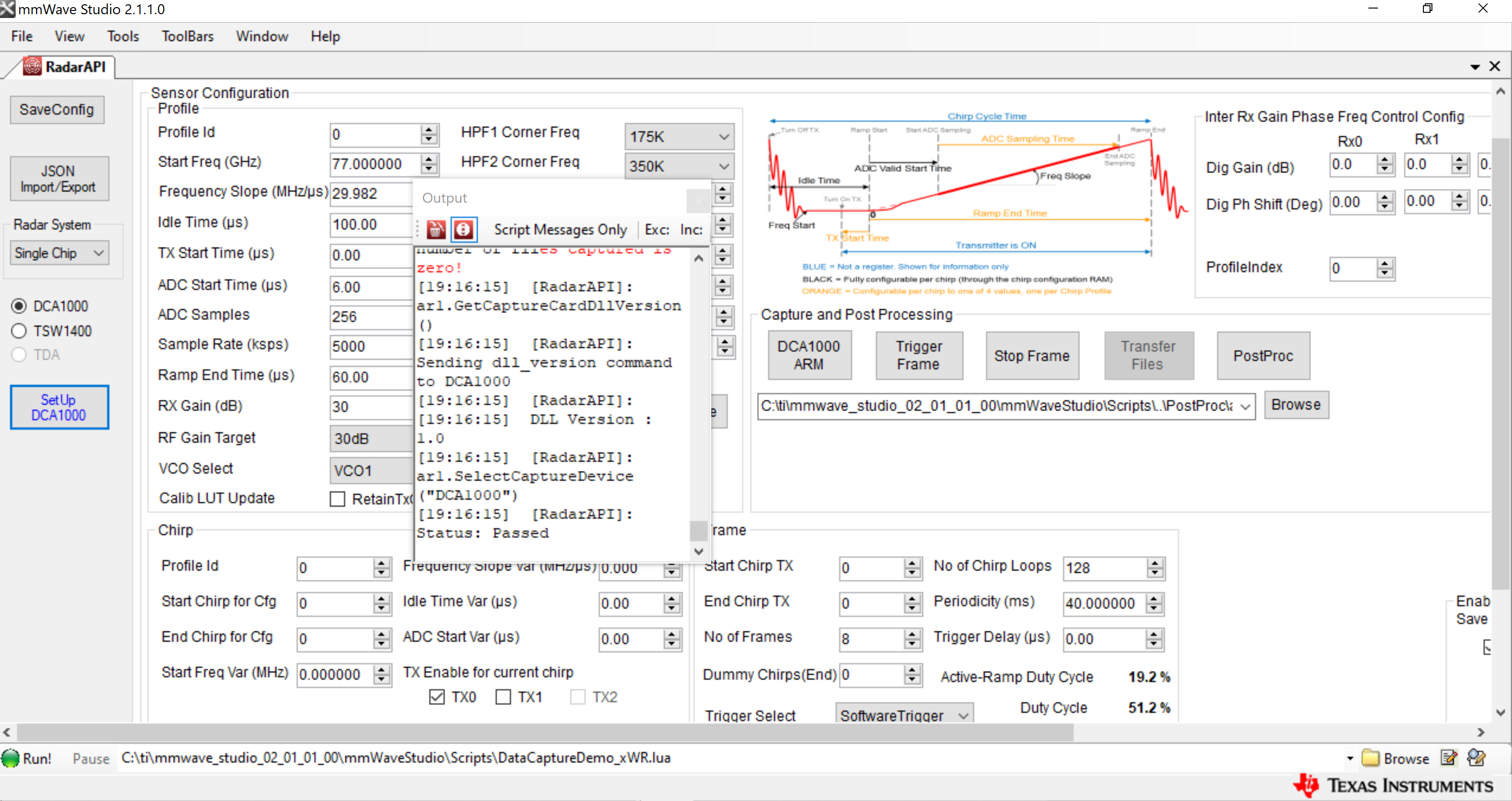Viewport: 1512px width, 801px height.
Task: Open HPF1 Corner Freq dropdown
Action: pos(679,137)
